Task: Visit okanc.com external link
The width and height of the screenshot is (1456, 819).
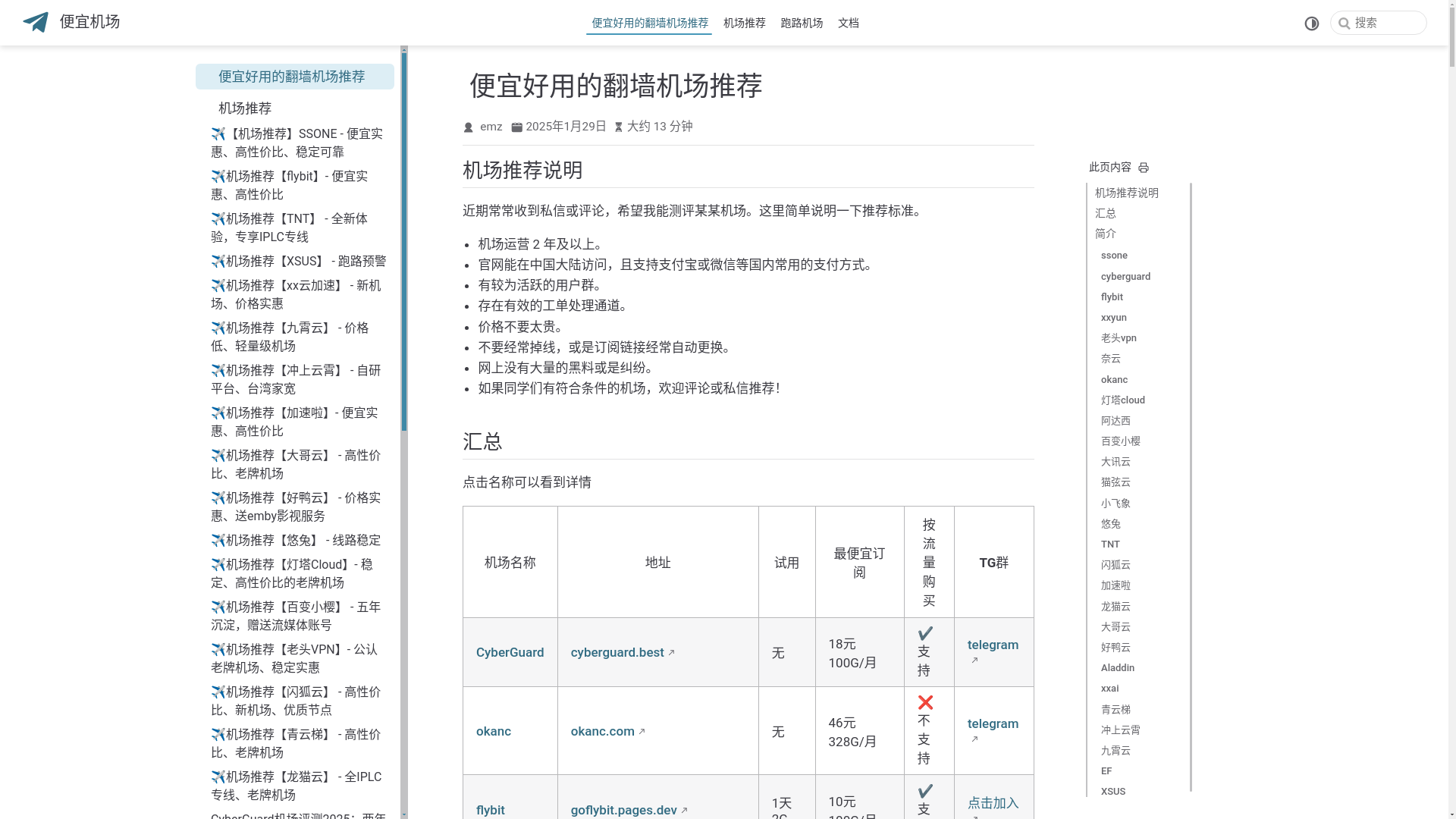Action: pyautogui.click(x=608, y=731)
